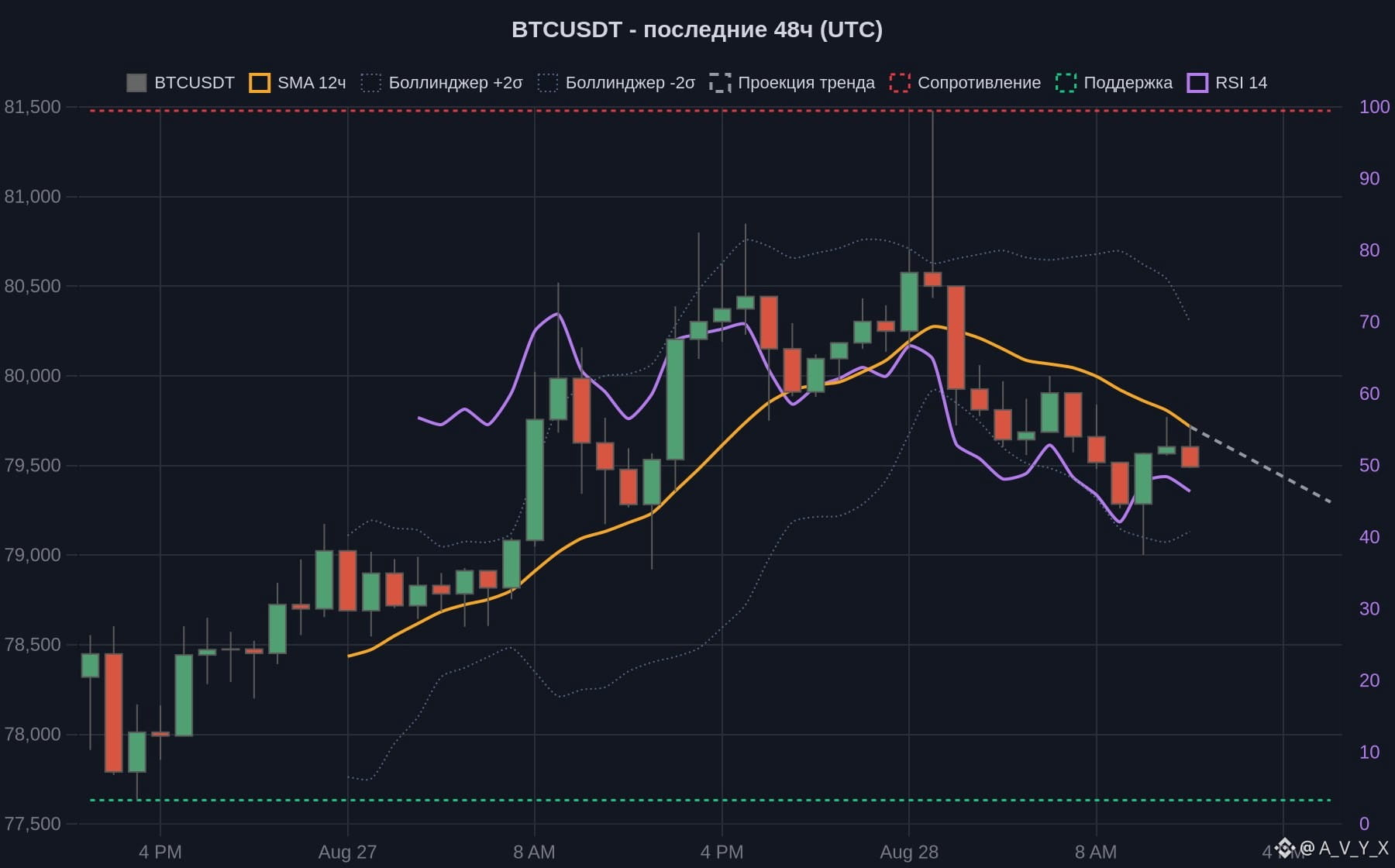Click the RSI axis label 60

tap(1369, 394)
